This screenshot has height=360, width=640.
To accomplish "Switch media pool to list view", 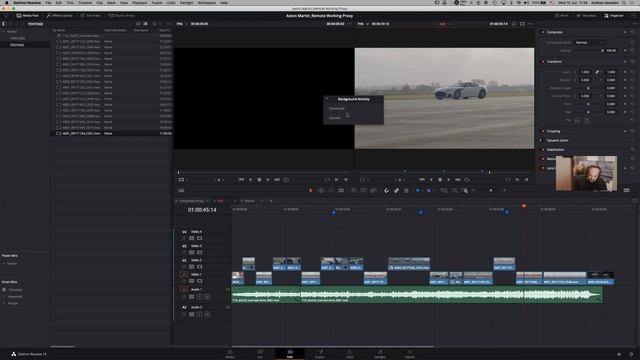I will click(x=145, y=24).
